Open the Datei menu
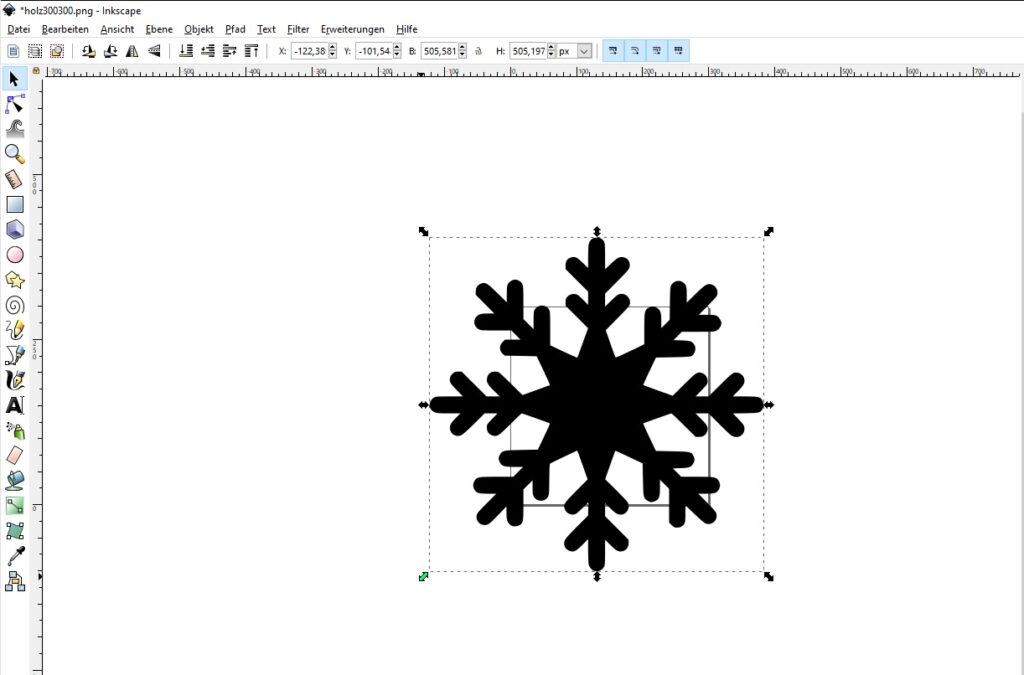 pyautogui.click(x=18, y=29)
